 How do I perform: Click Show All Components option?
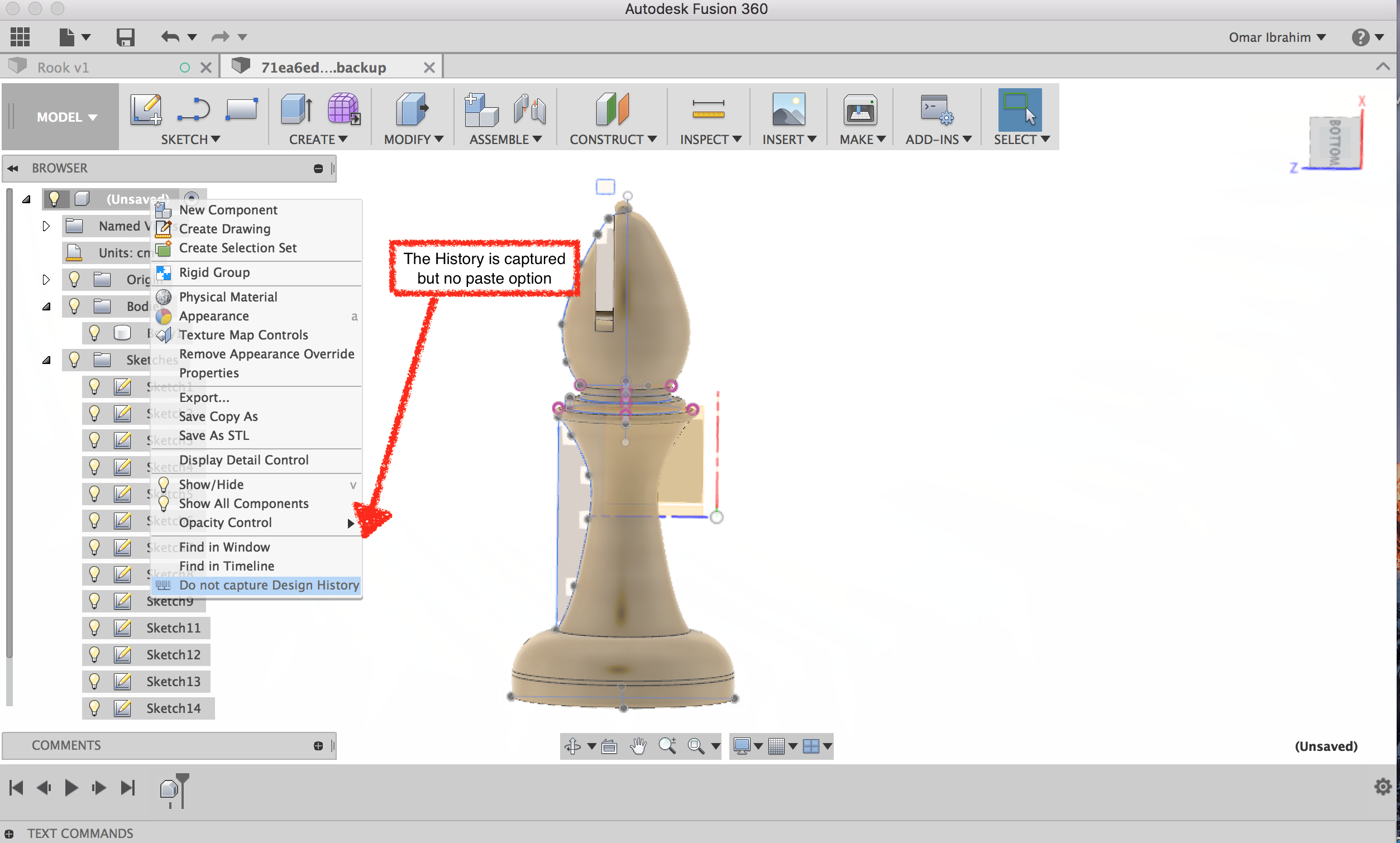click(x=243, y=504)
